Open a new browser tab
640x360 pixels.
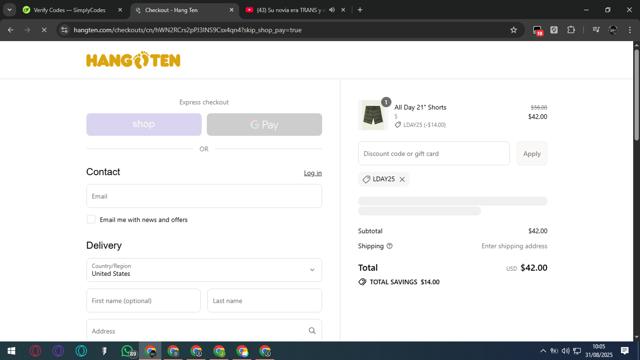pyautogui.click(x=360, y=10)
